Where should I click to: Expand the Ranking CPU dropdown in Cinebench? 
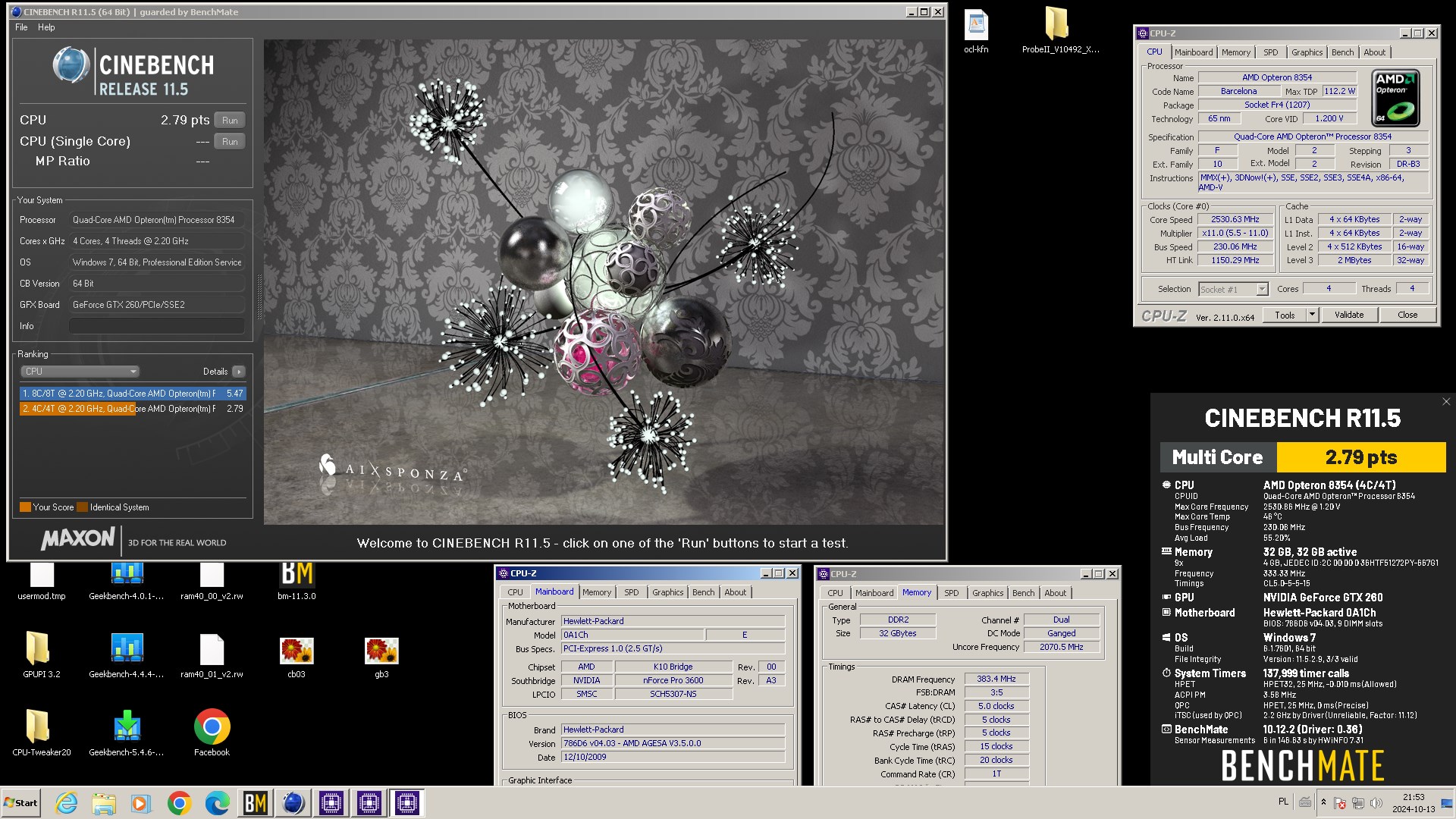coord(80,372)
